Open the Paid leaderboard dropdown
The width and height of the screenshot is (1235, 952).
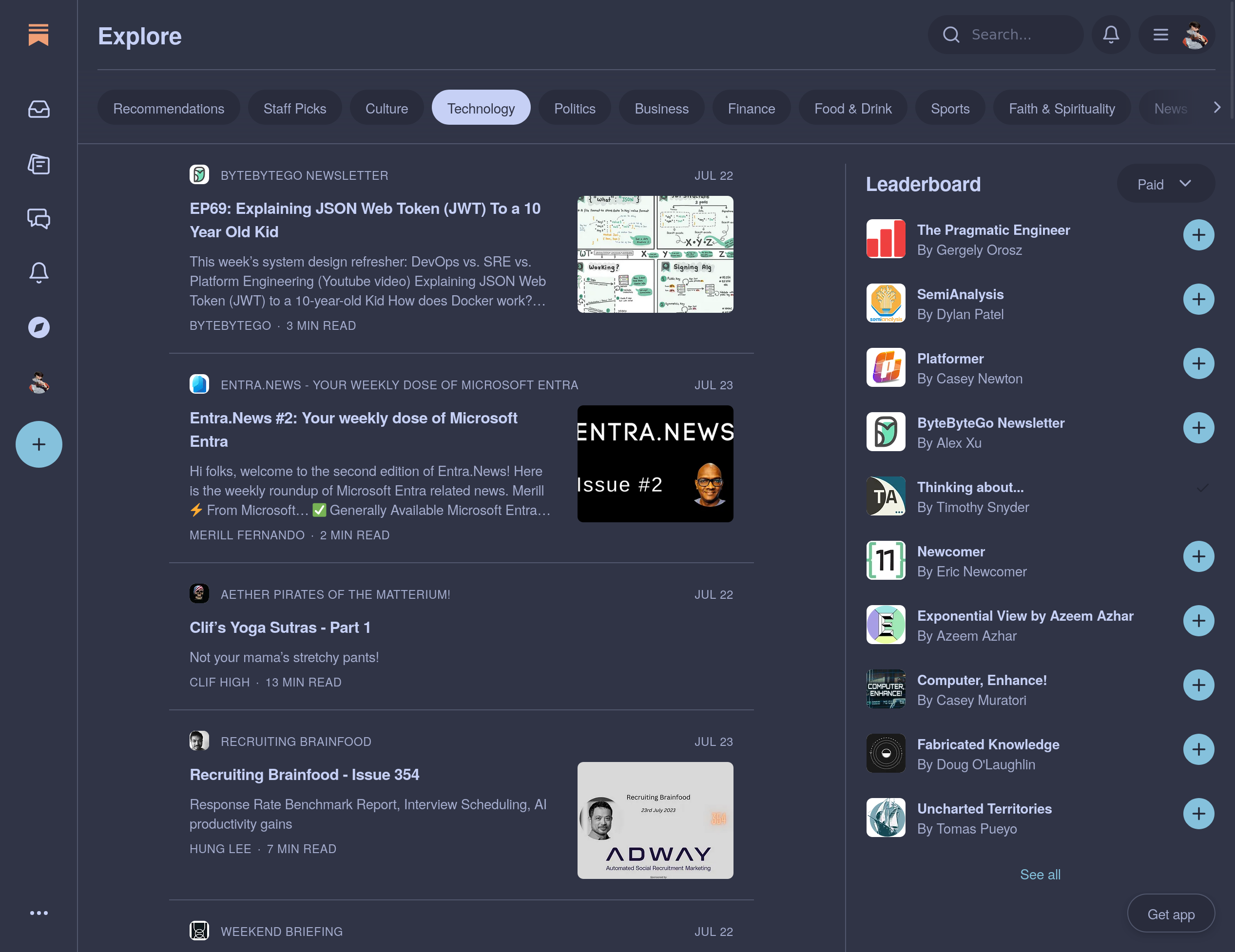[x=1165, y=184]
